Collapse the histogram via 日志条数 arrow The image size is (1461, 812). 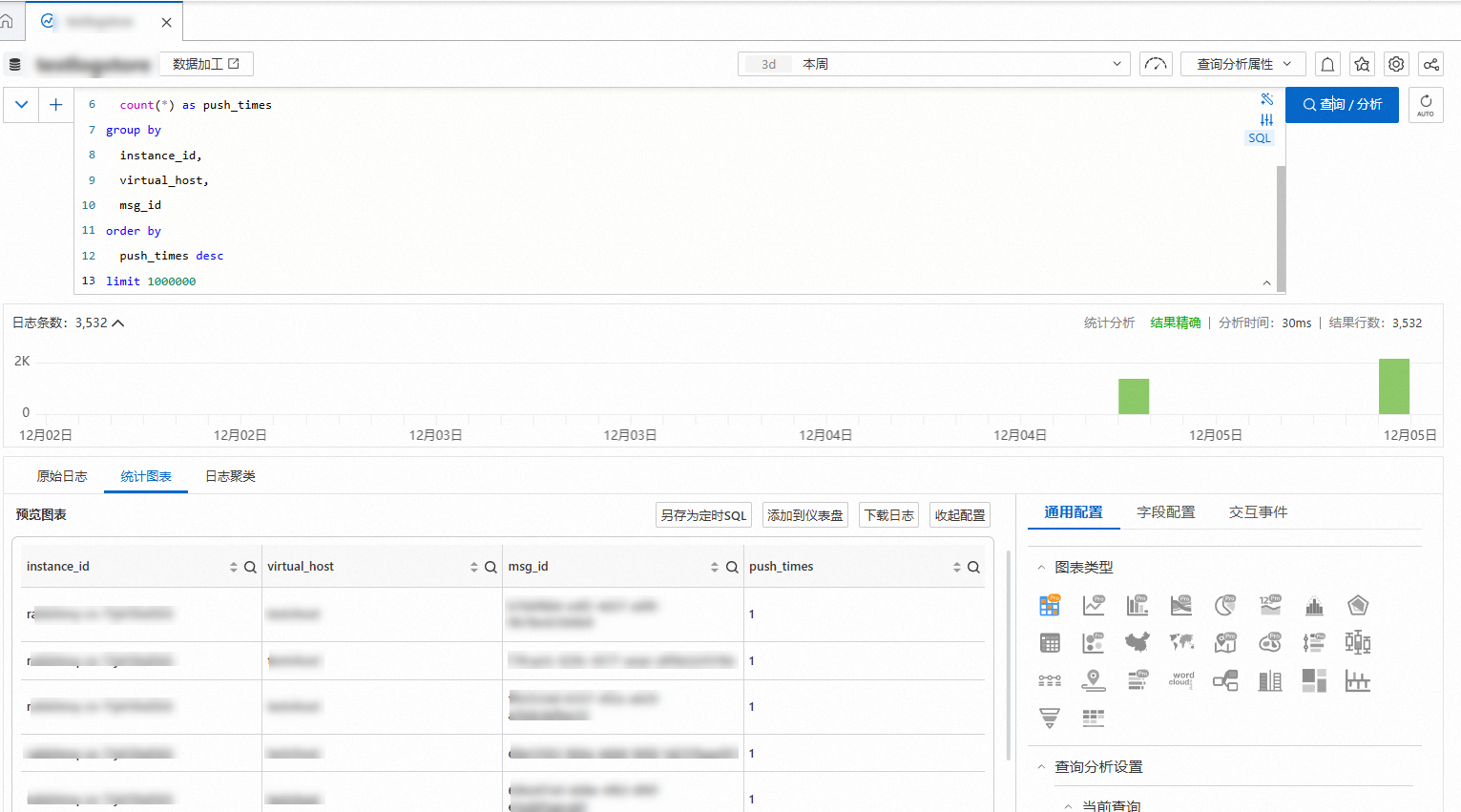(x=118, y=323)
